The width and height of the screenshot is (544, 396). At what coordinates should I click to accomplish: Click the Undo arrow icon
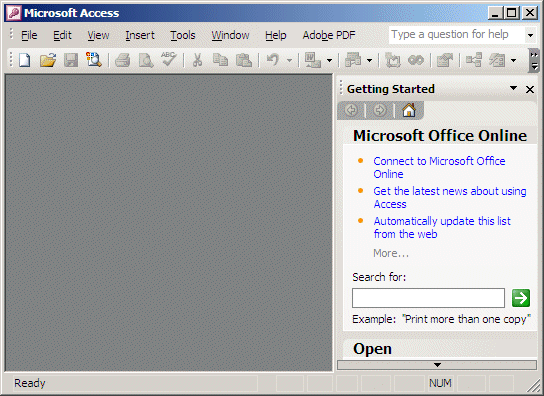click(273, 60)
